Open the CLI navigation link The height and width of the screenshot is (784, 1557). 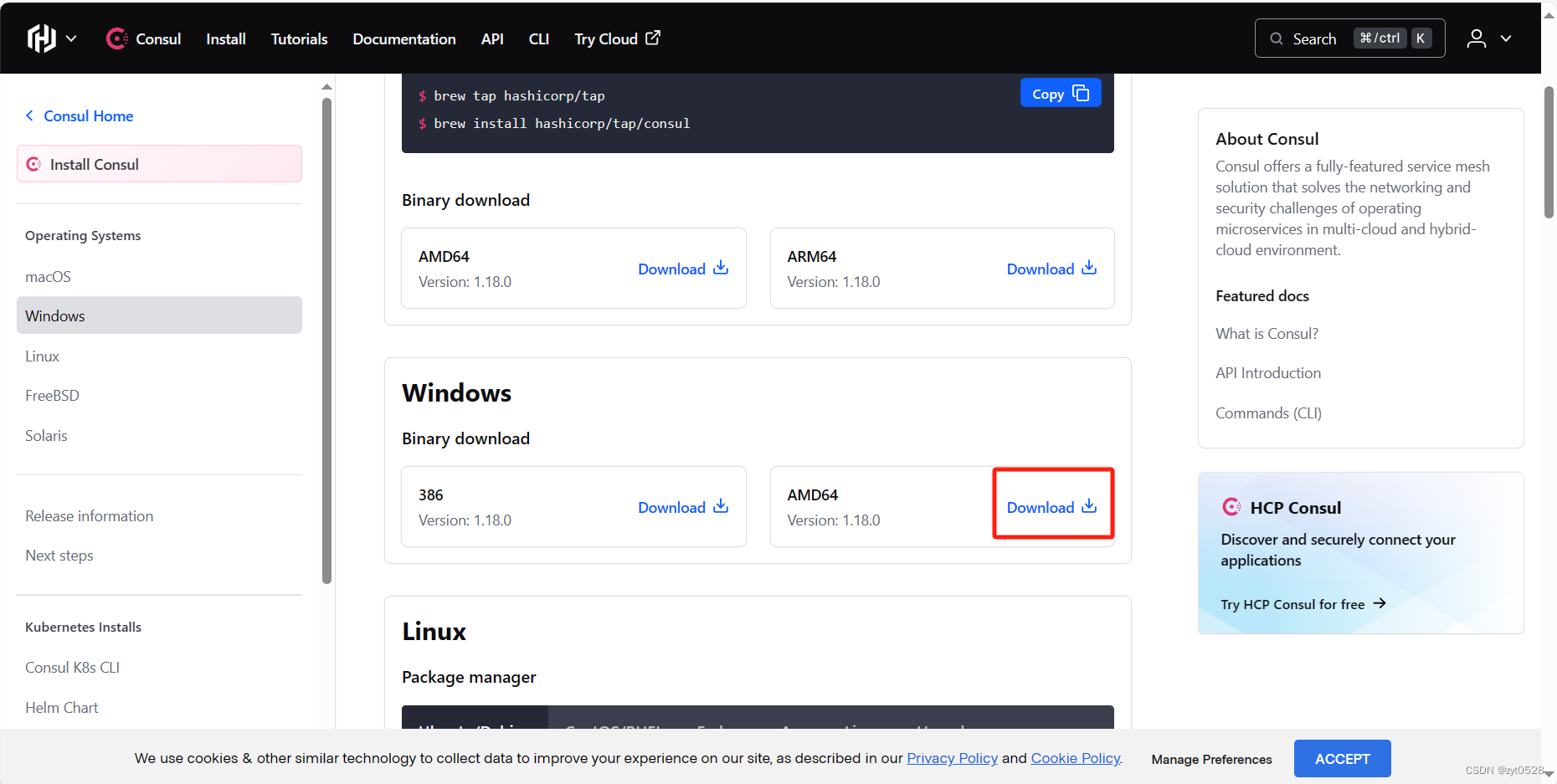(x=539, y=38)
